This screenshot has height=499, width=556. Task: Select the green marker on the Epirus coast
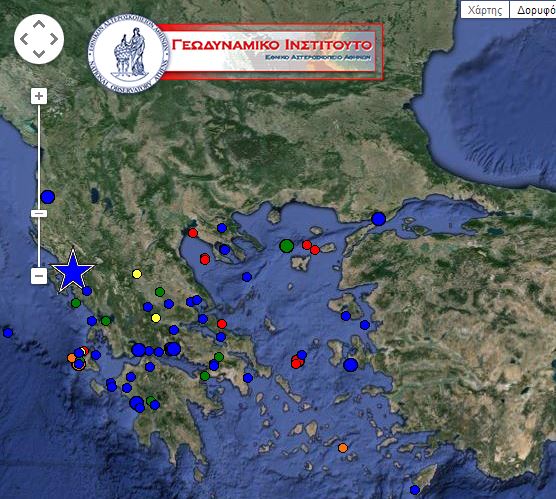[x=76, y=303]
